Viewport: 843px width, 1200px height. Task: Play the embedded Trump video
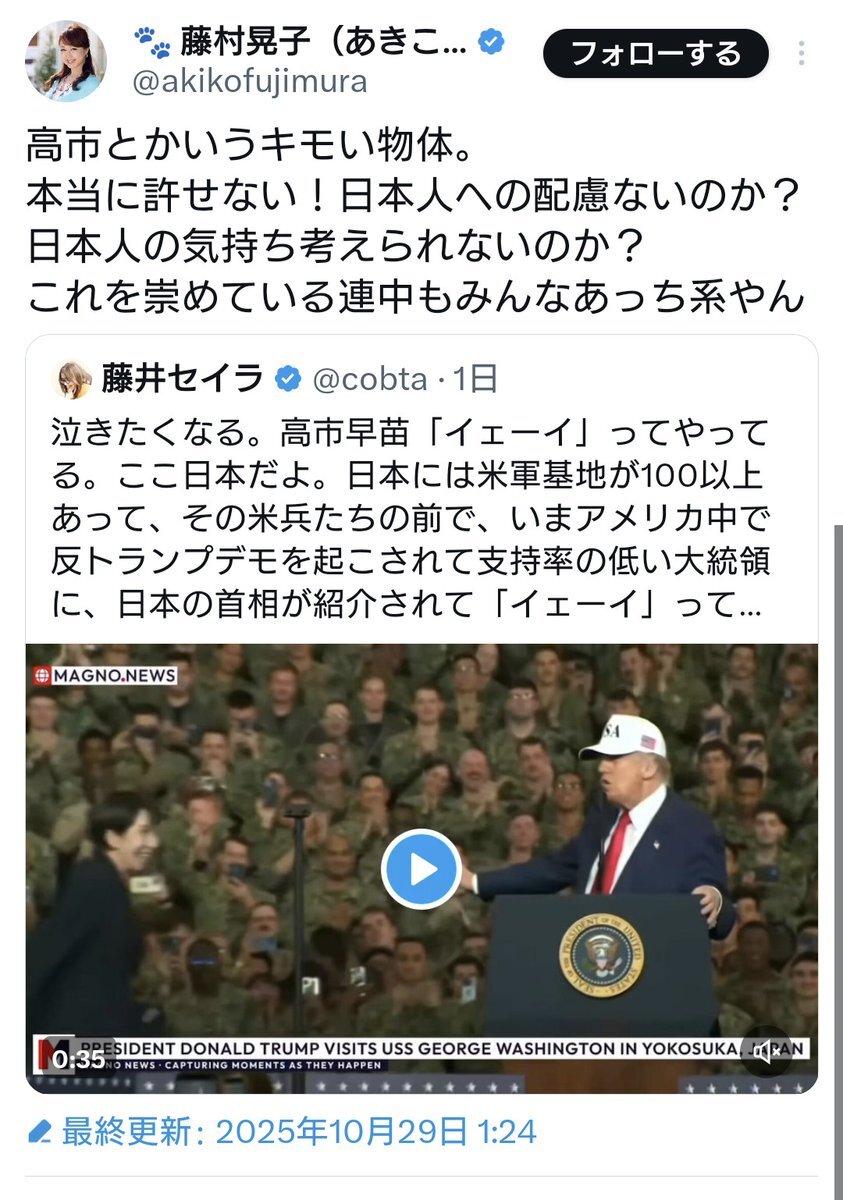421,869
